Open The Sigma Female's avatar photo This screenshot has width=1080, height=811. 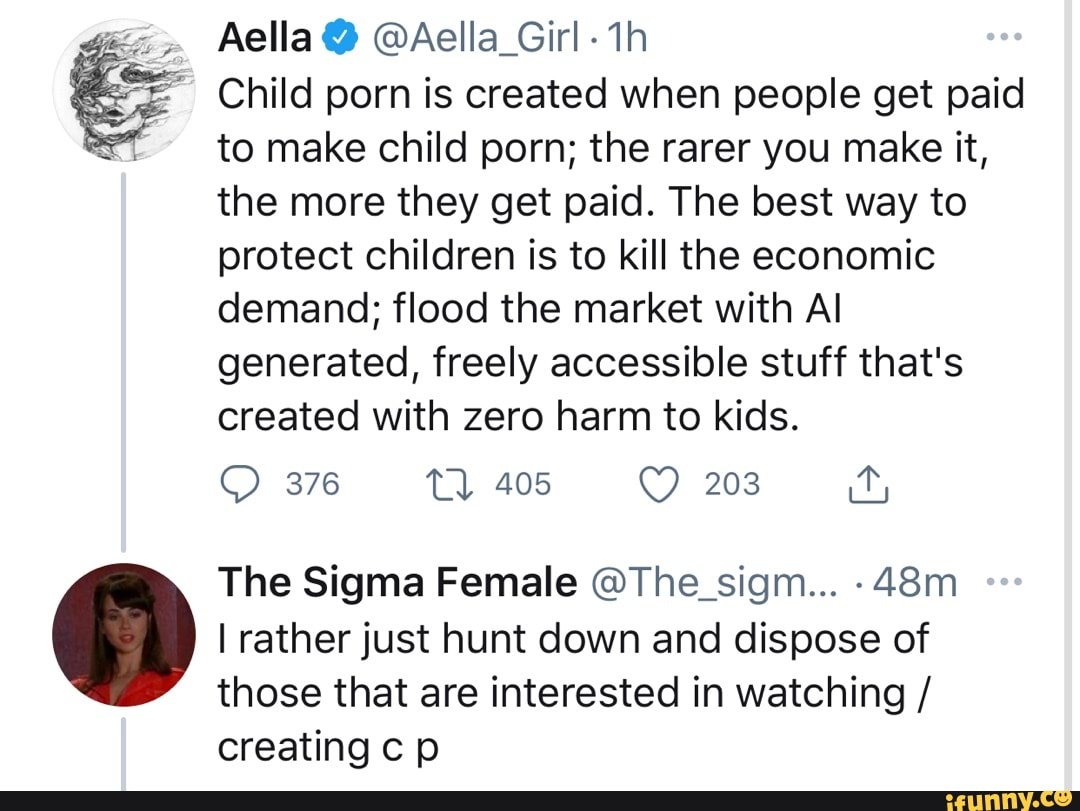click(x=123, y=636)
